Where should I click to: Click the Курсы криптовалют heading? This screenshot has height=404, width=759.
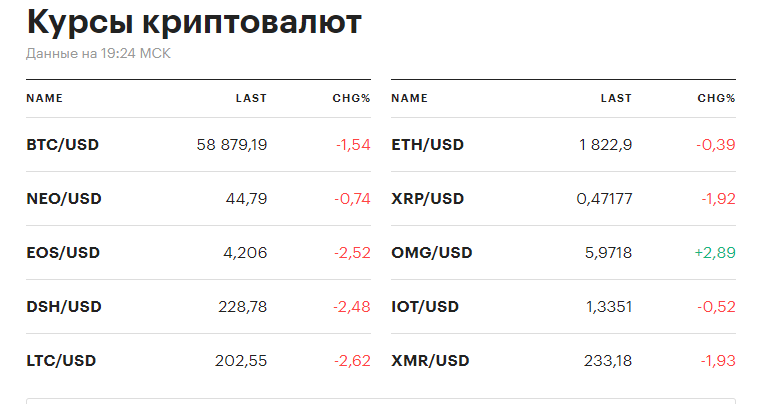[x=194, y=22]
